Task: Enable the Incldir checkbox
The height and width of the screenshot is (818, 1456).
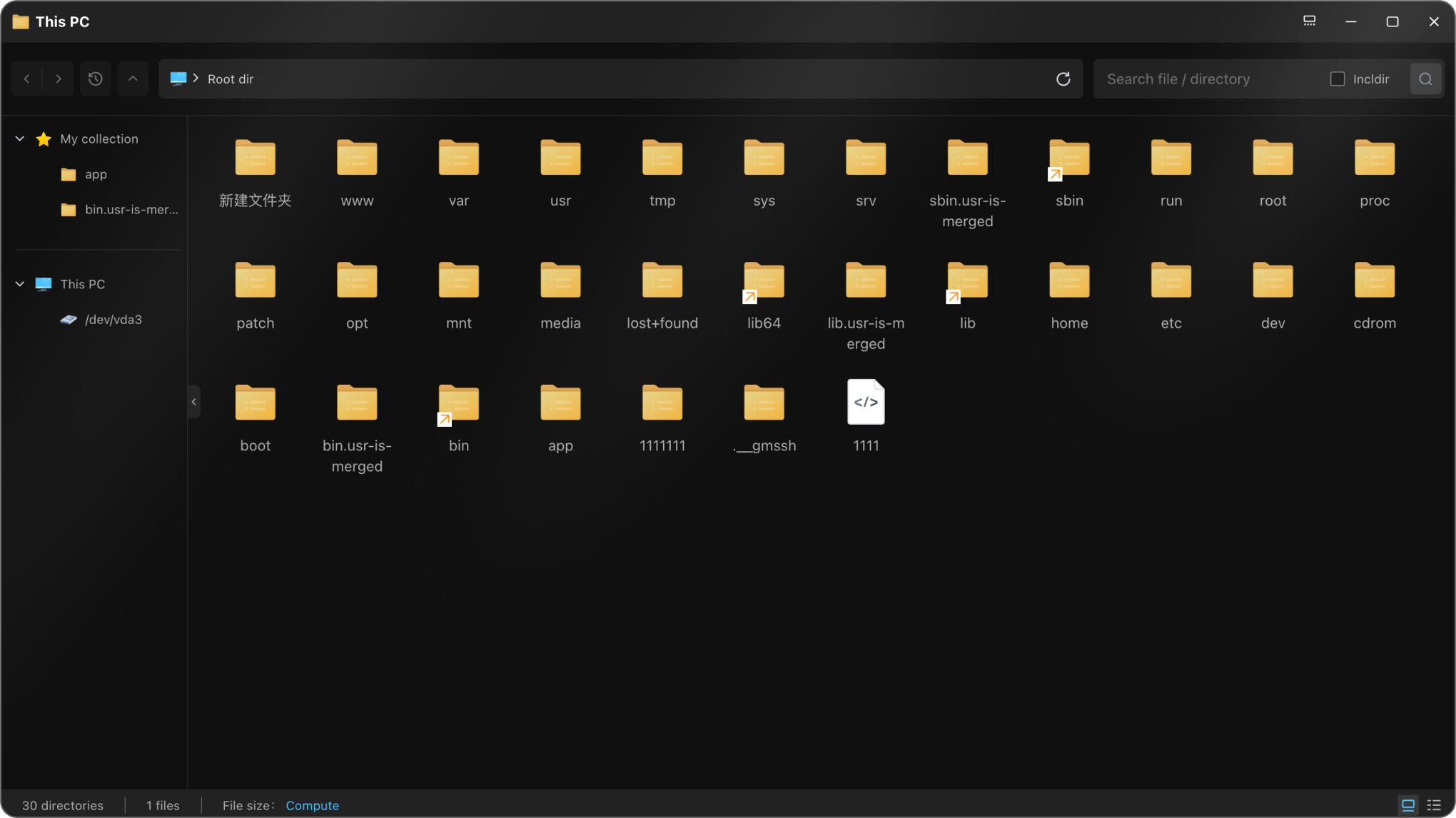Action: click(1338, 79)
